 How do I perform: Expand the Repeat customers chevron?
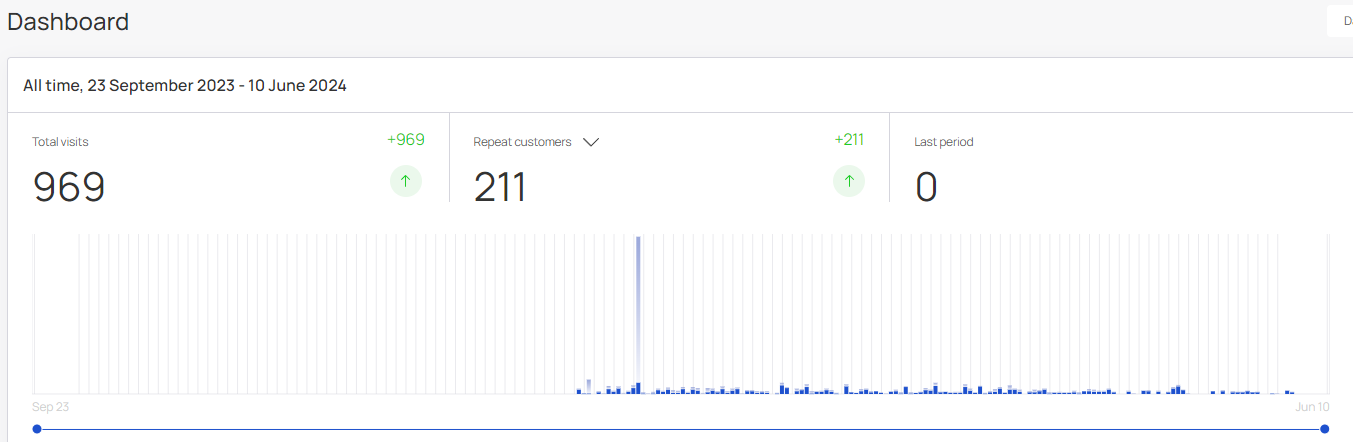click(590, 142)
